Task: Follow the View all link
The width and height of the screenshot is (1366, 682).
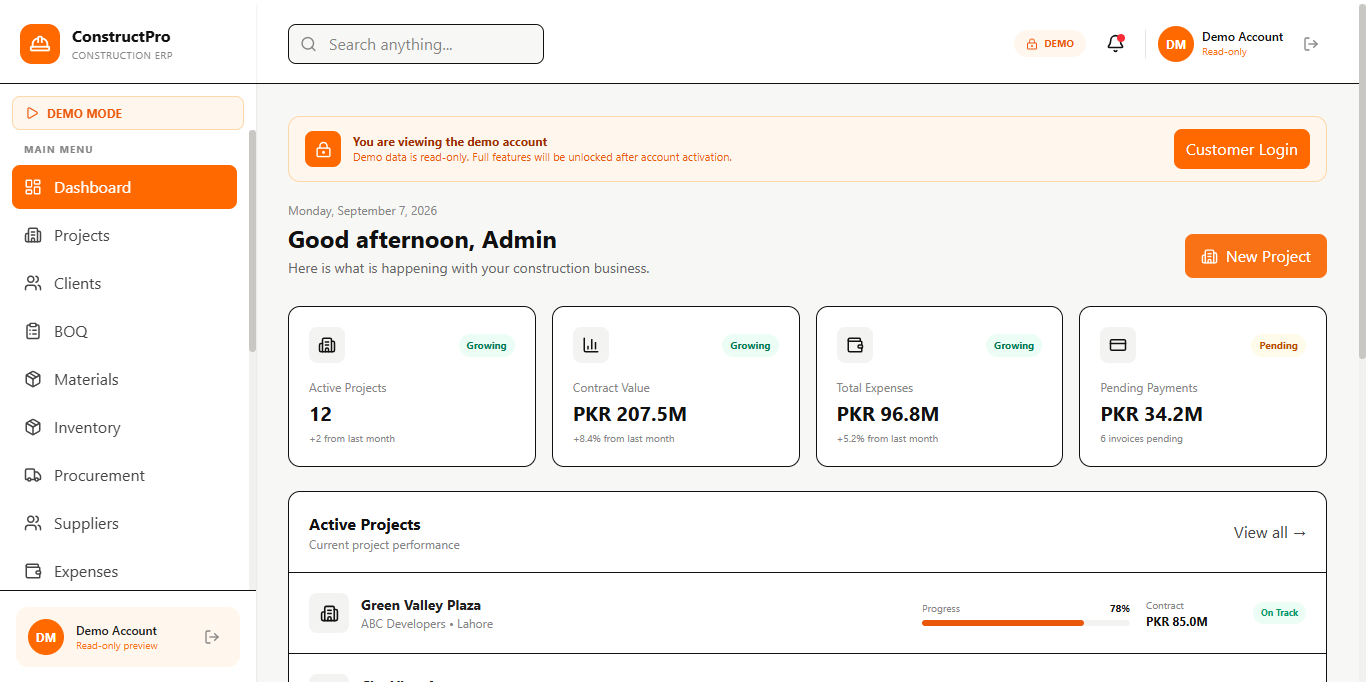Action: tap(1270, 533)
